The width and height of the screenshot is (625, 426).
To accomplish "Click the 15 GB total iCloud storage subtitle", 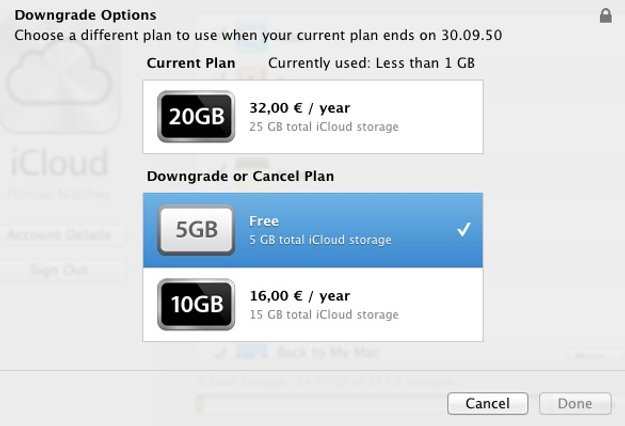I will pos(324,314).
